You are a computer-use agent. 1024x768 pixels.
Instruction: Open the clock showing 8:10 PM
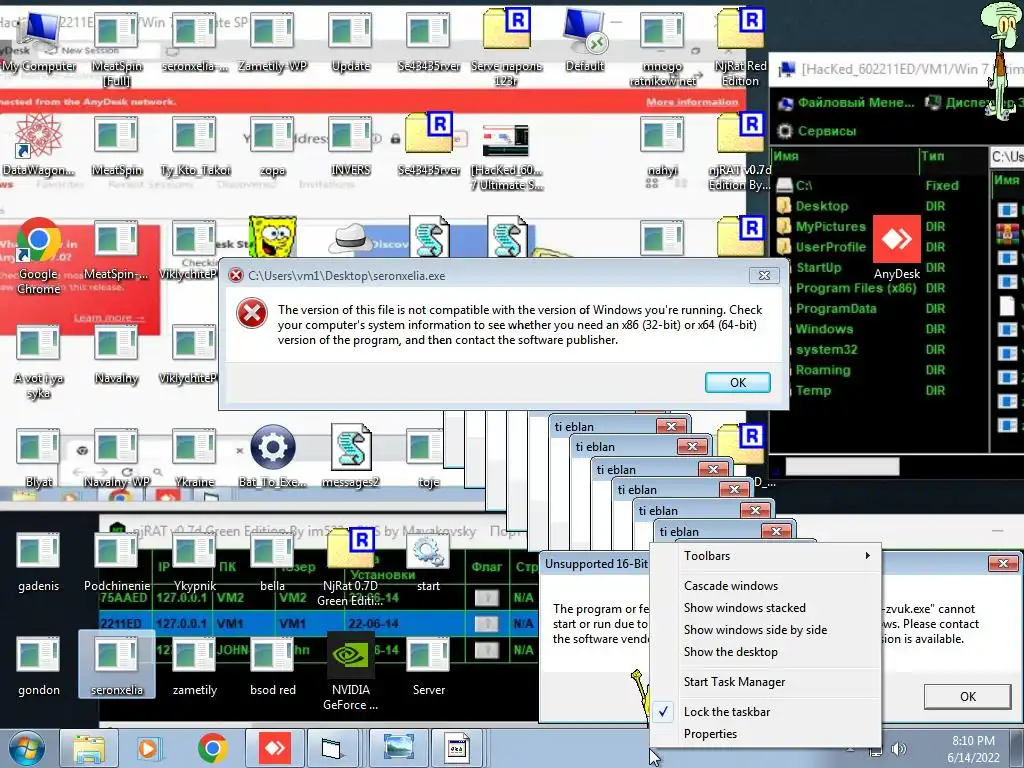(x=973, y=749)
